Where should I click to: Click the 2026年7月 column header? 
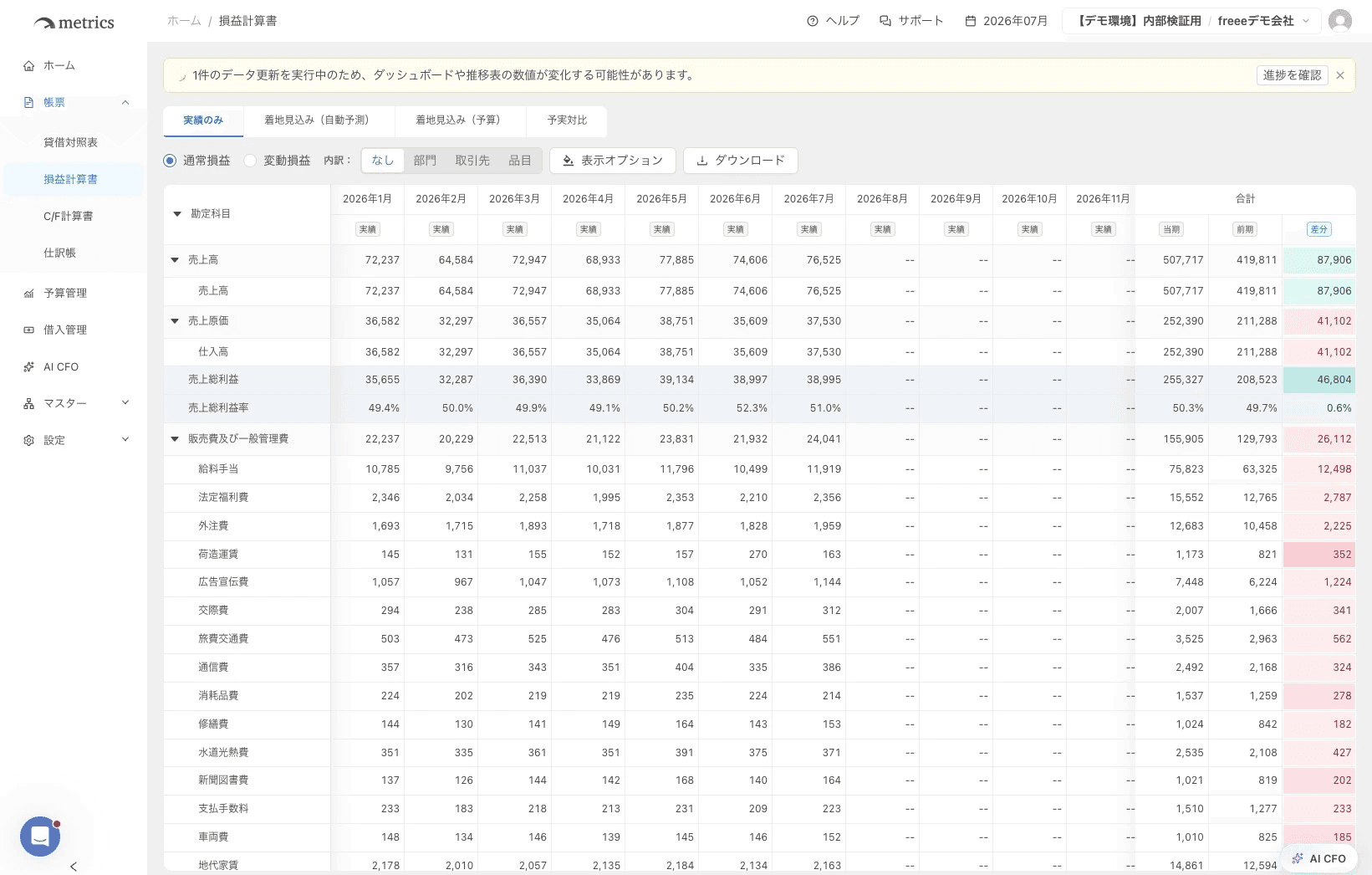pyautogui.click(x=809, y=199)
